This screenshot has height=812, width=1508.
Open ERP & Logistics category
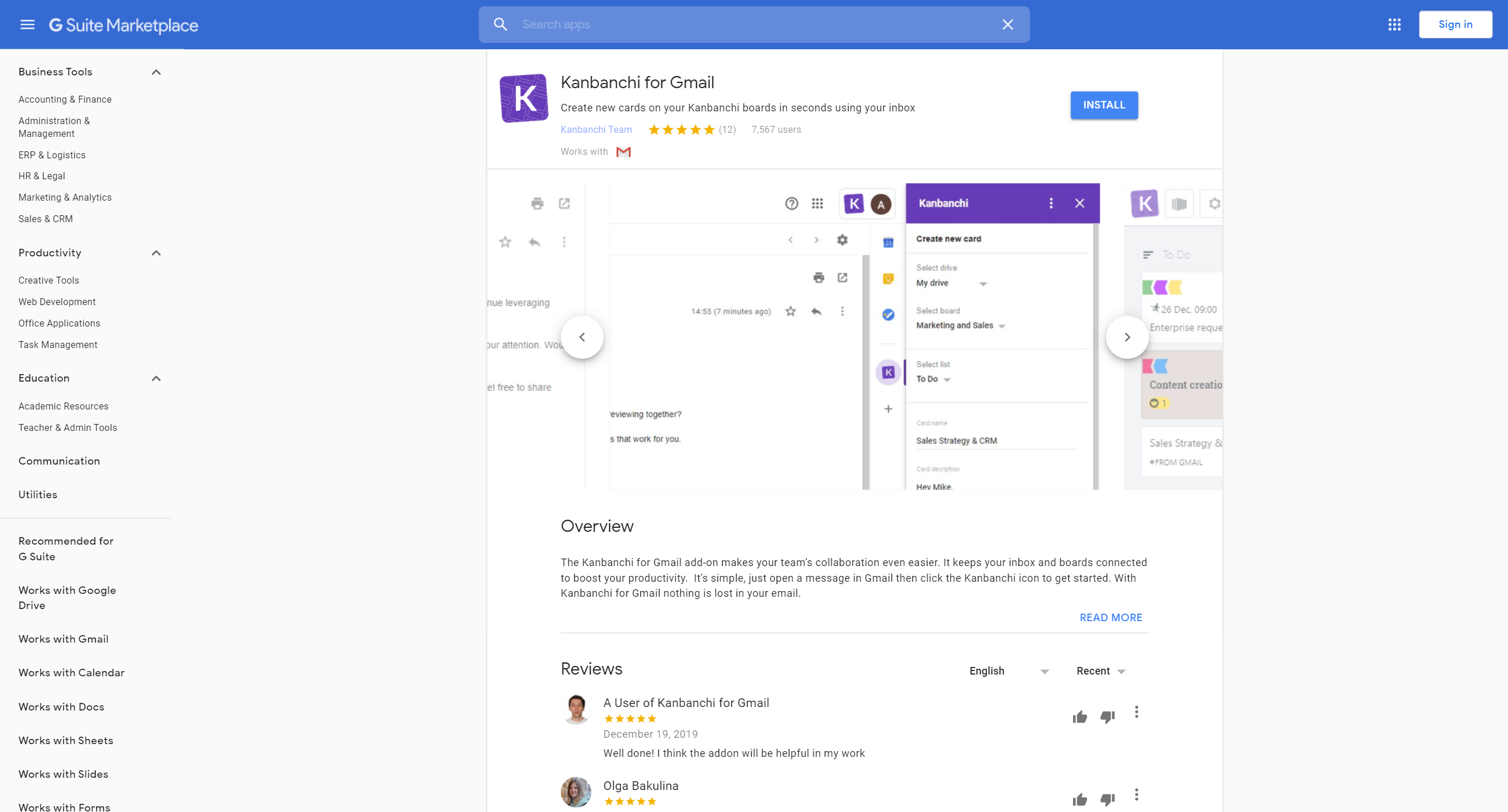click(x=52, y=155)
